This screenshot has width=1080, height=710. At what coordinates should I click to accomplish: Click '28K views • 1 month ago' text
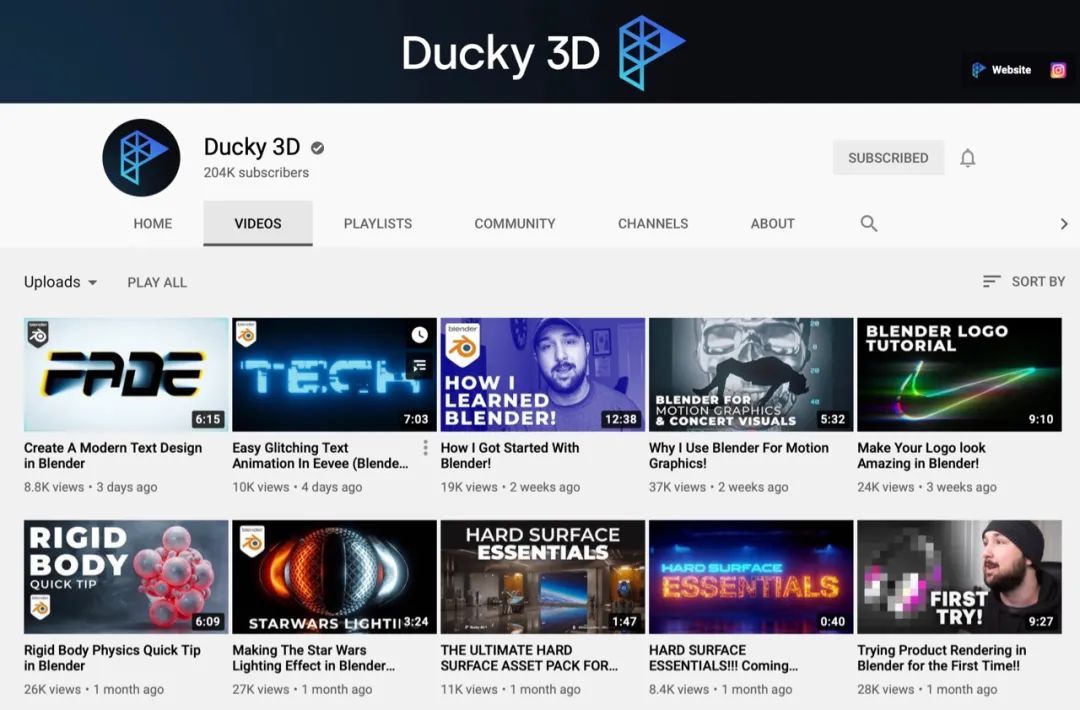pyautogui.click(x=927, y=689)
